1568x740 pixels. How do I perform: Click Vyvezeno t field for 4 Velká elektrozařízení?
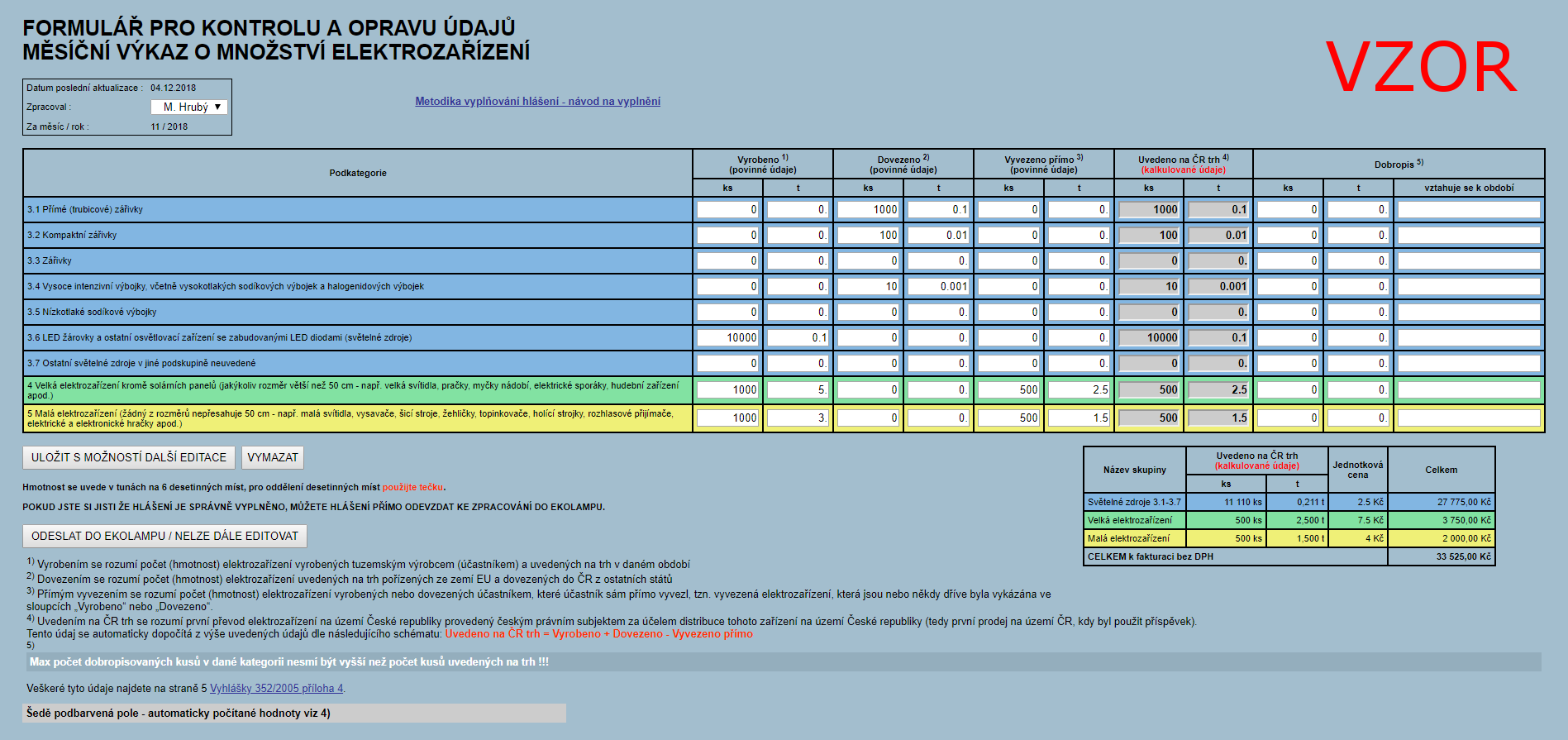(x=1079, y=390)
